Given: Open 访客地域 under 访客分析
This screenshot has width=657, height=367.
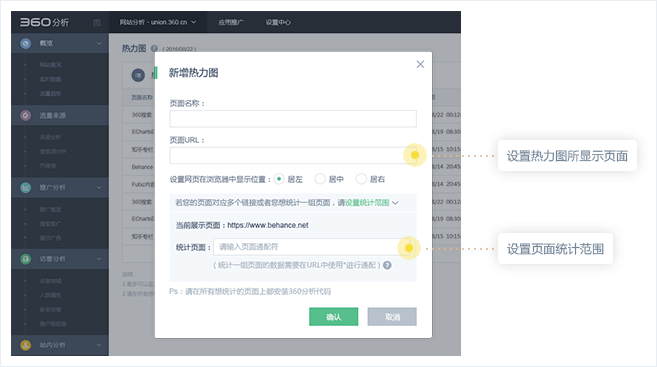Looking at the screenshot, I should pyautogui.click(x=50, y=281).
